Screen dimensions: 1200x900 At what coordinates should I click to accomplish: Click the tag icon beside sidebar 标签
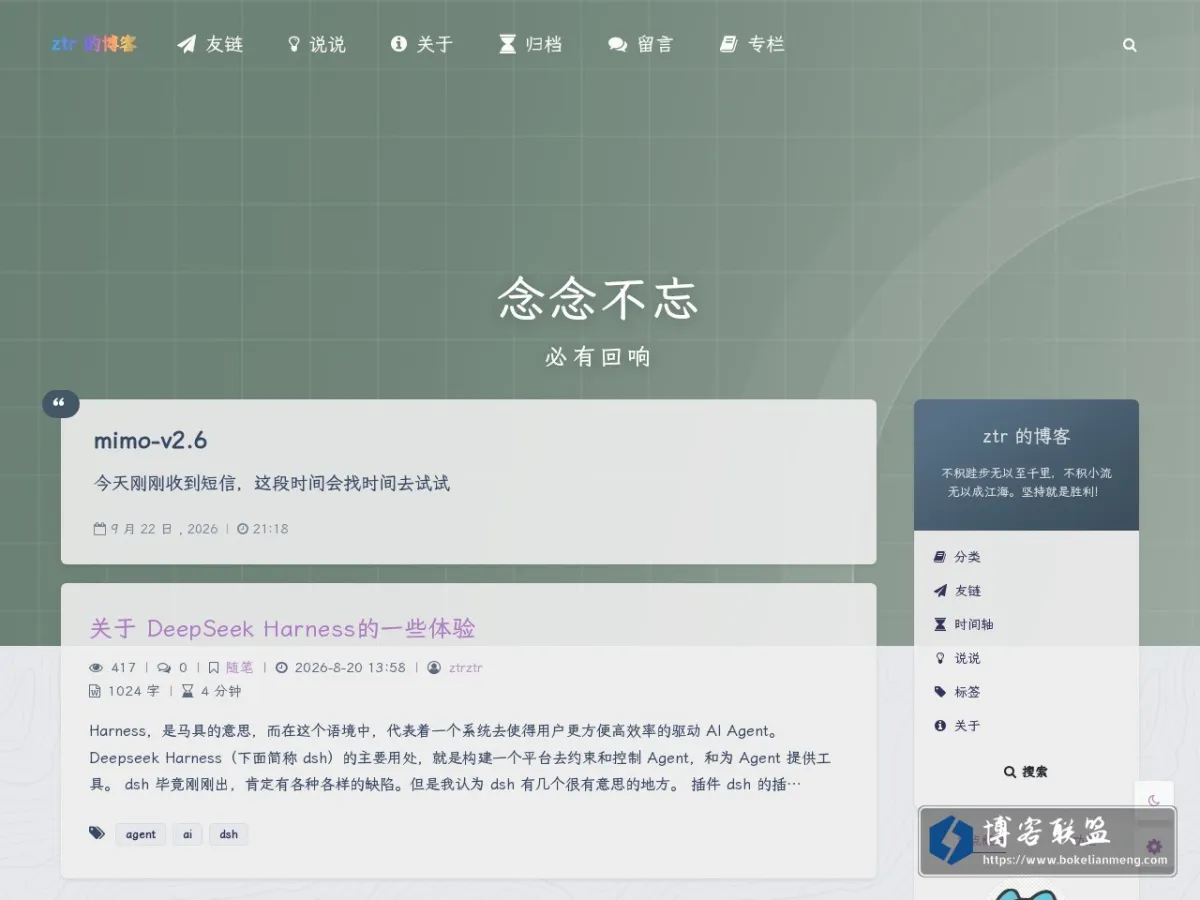click(940, 692)
